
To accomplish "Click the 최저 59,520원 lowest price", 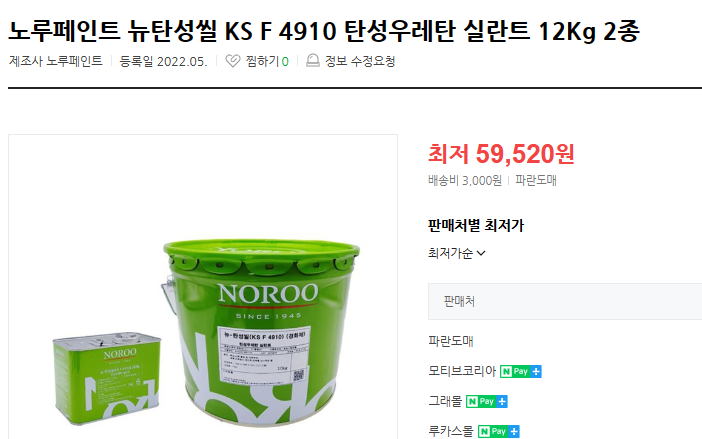I will pos(501,154).
